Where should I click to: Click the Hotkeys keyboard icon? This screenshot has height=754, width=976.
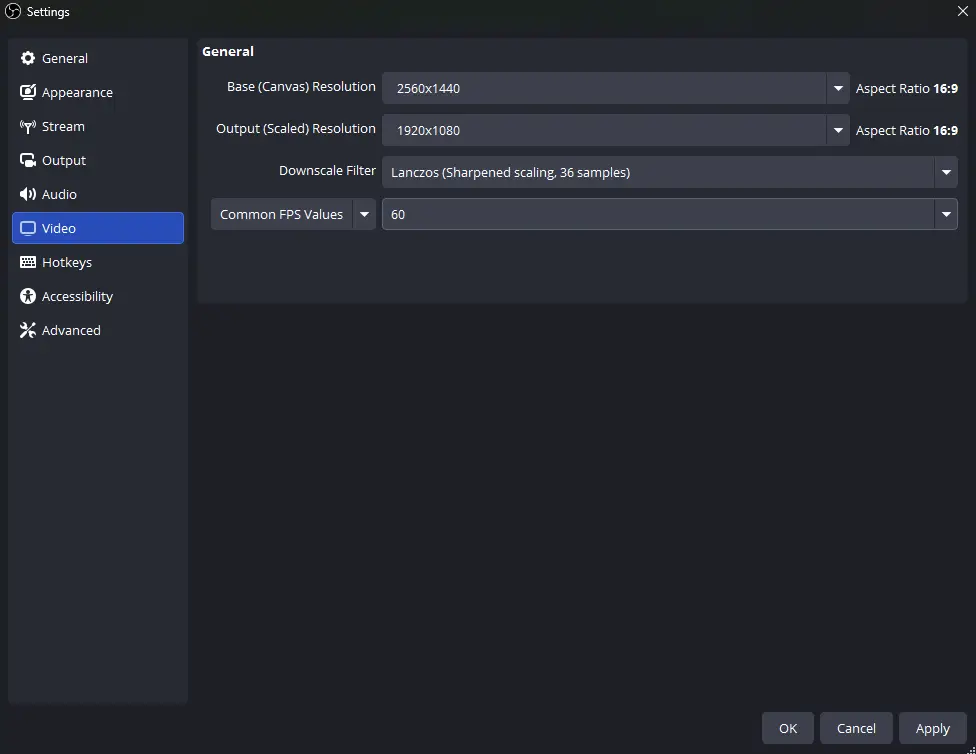(28, 263)
